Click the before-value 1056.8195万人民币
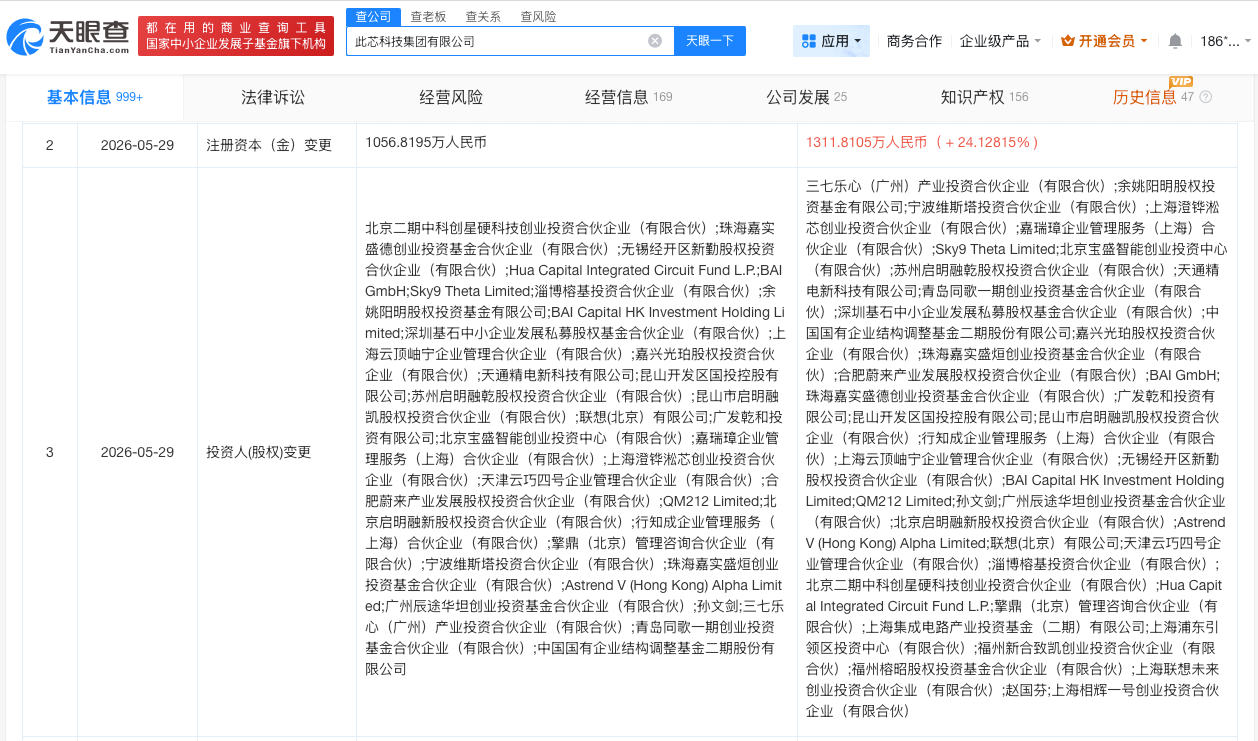 pyautogui.click(x=426, y=143)
